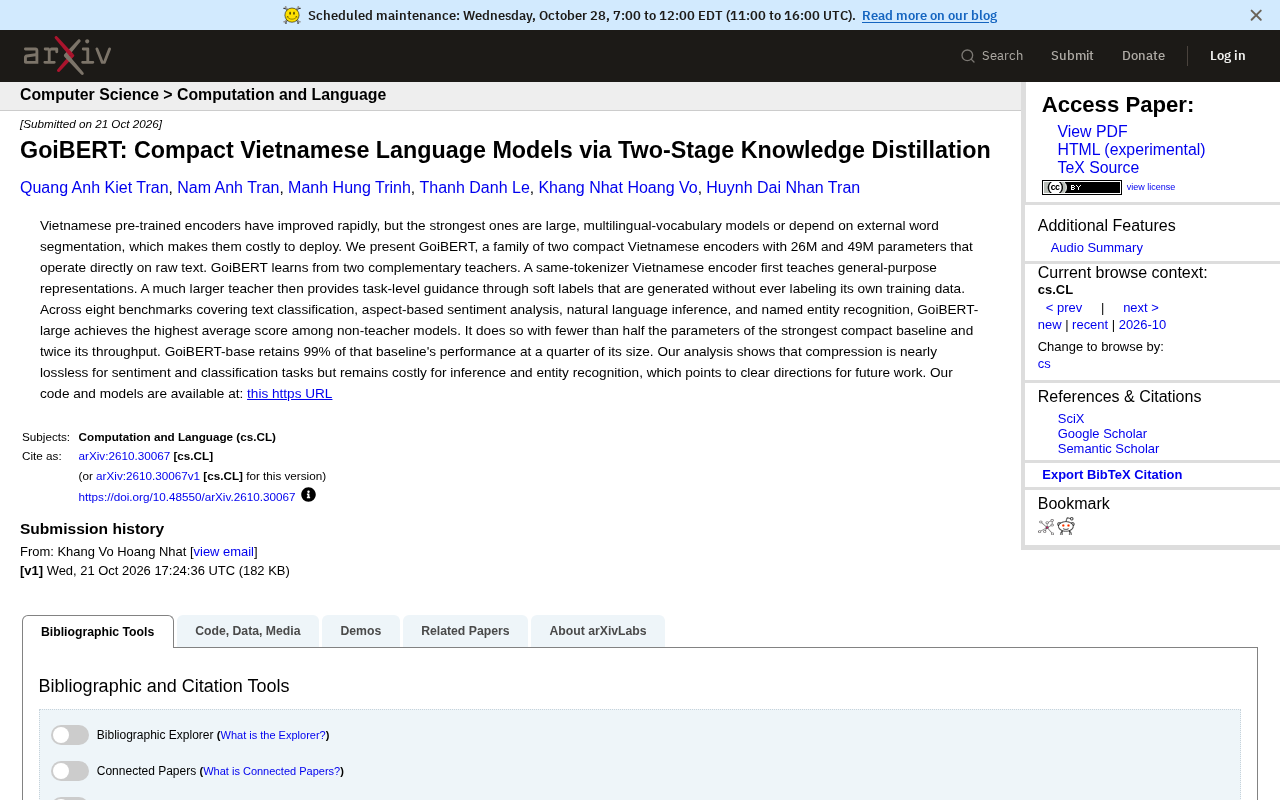1280x800 pixels.
Task: Enable the Connected Papers toggle
Action: pyautogui.click(x=70, y=771)
